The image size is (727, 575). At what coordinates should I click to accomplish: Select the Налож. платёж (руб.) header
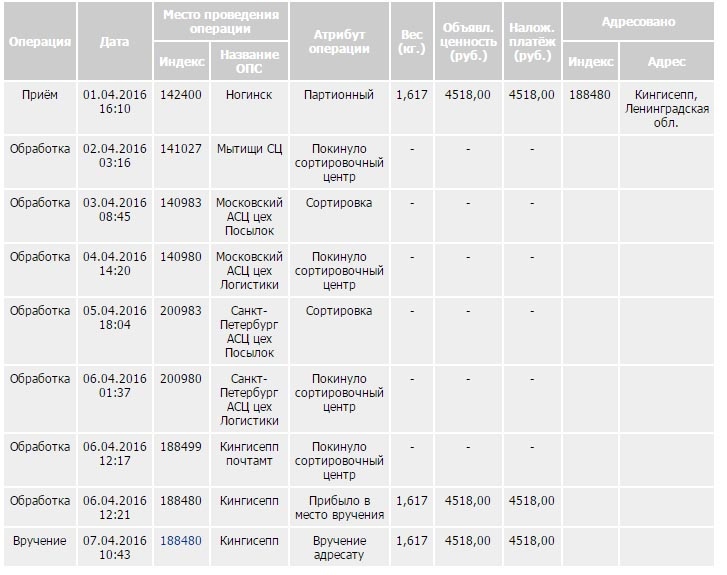pos(532,41)
